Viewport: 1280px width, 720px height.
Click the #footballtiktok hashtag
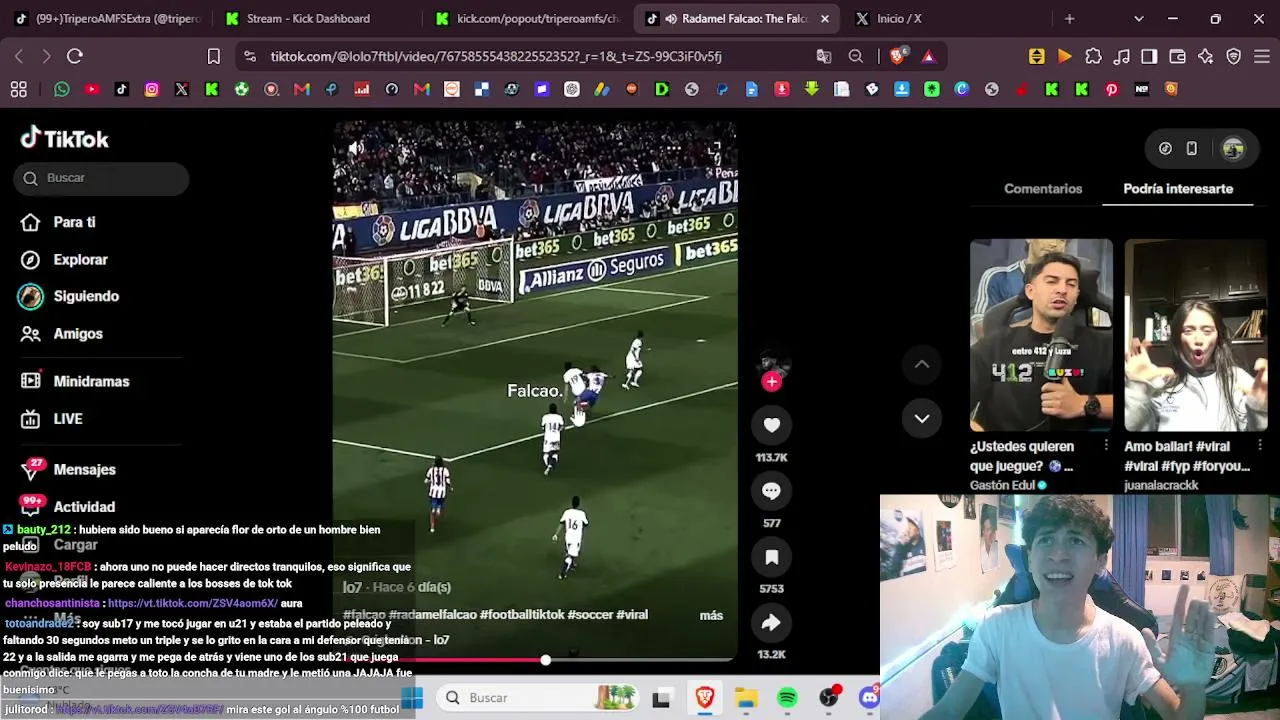(522, 615)
